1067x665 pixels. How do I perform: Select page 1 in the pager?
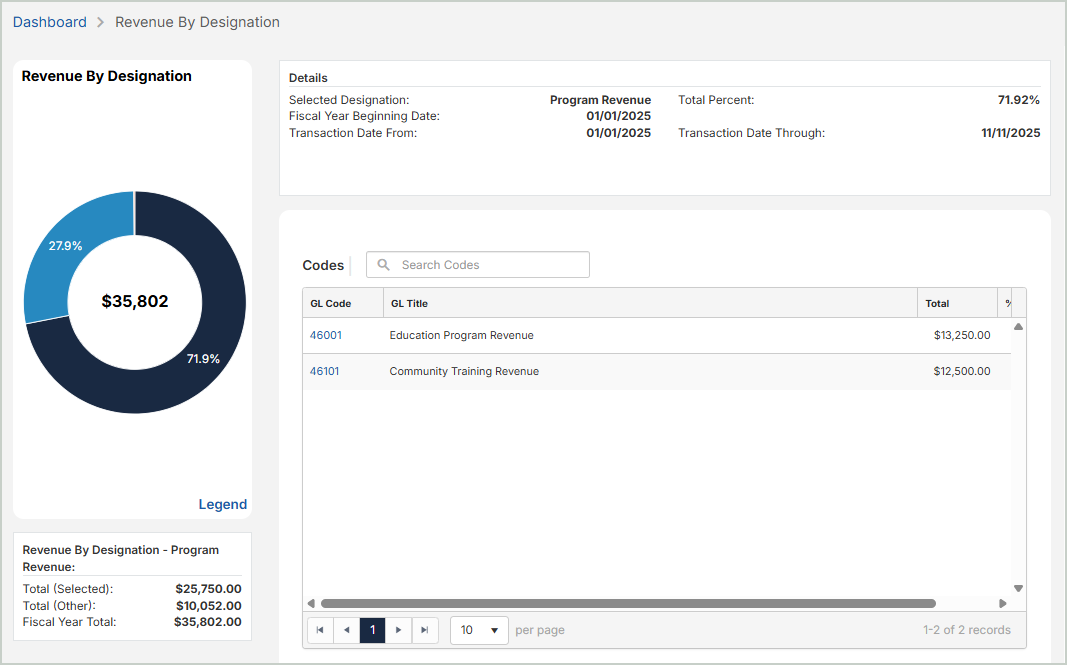point(372,630)
